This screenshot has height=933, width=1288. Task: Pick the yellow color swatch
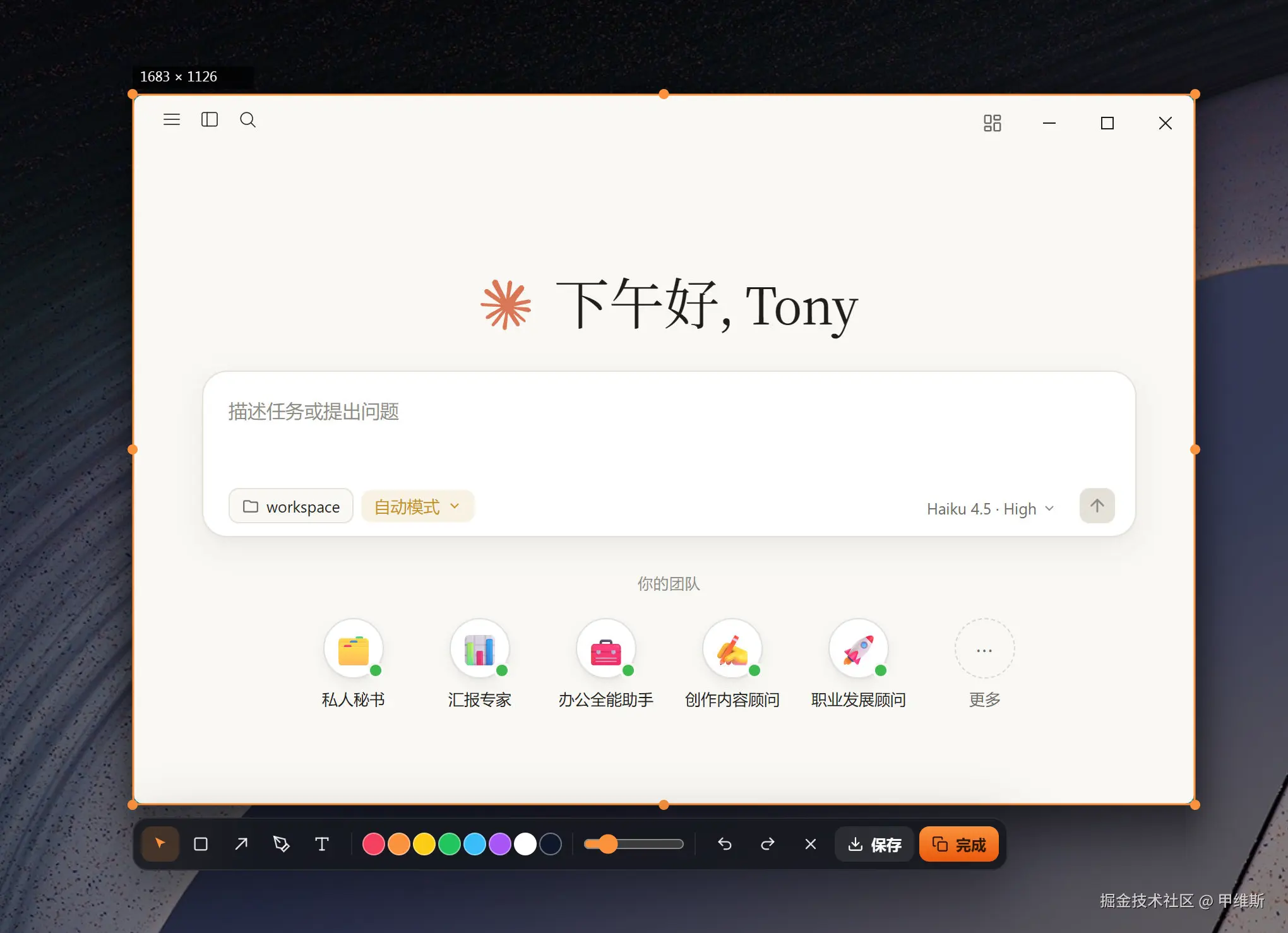(x=424, y=844)
